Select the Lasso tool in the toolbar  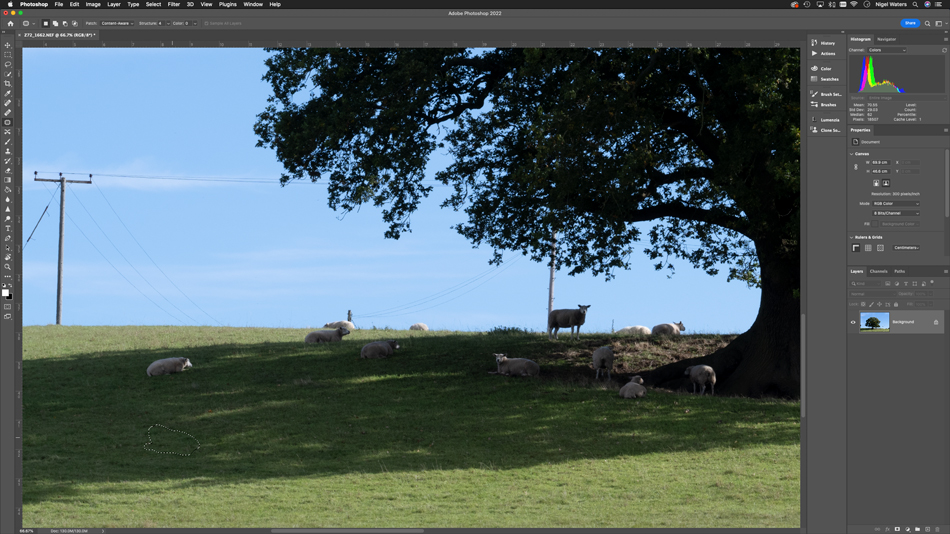8,64
